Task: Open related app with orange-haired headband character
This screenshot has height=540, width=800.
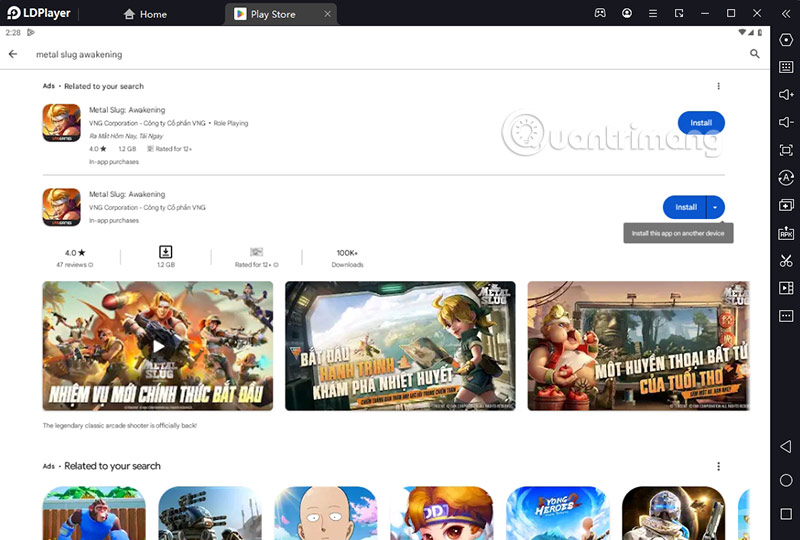Action: click(x=442, y=513)
